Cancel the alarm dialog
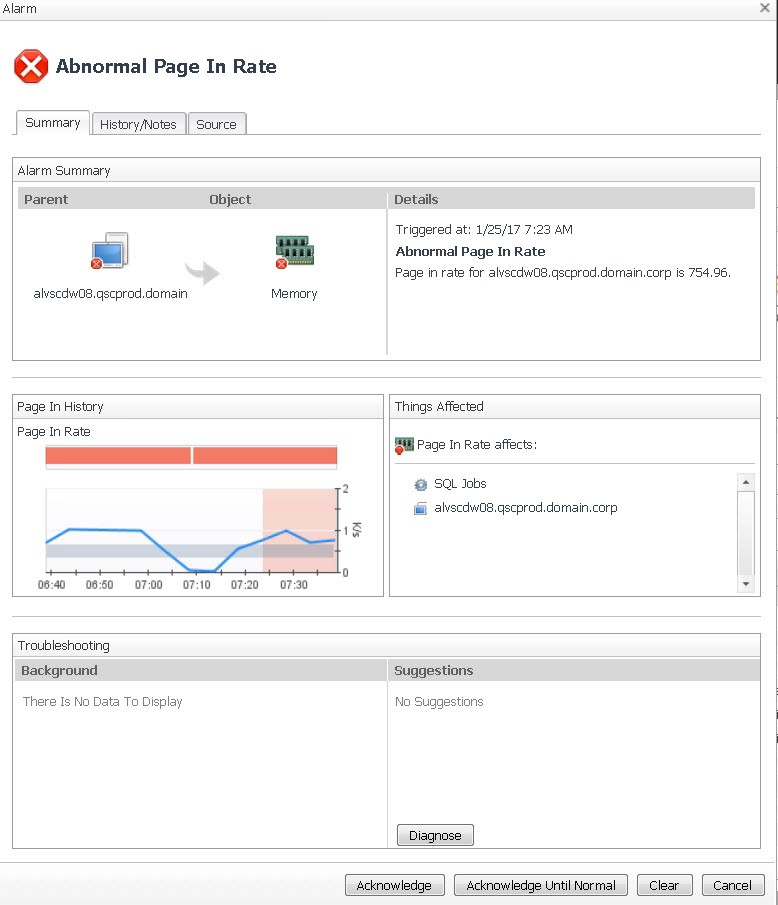This screenshot has width=778, height=905. click(733, 885)
